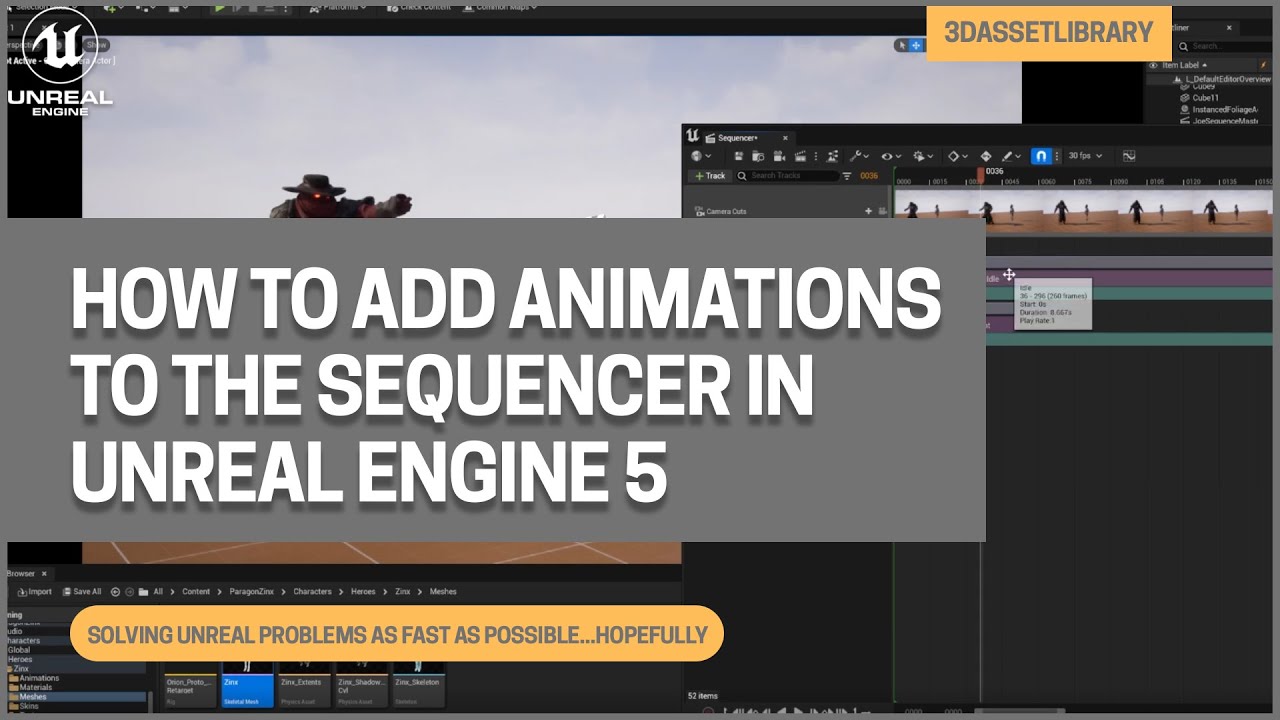Open snapping options dots beside magnet
This screenshot has width=1280, height=720.
click(x=1057, y=156)
